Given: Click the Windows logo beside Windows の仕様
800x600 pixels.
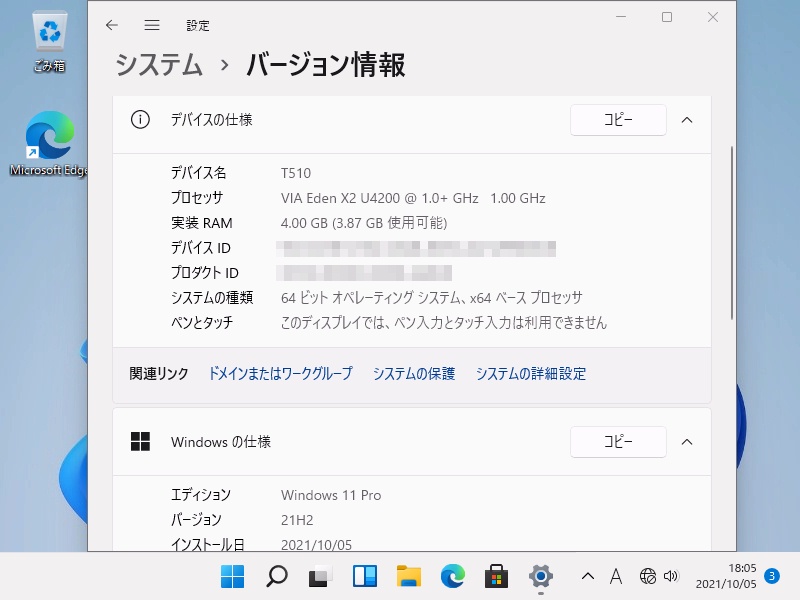Looking at the screenshot, I should pyautogui.click(x=140, y=441).
